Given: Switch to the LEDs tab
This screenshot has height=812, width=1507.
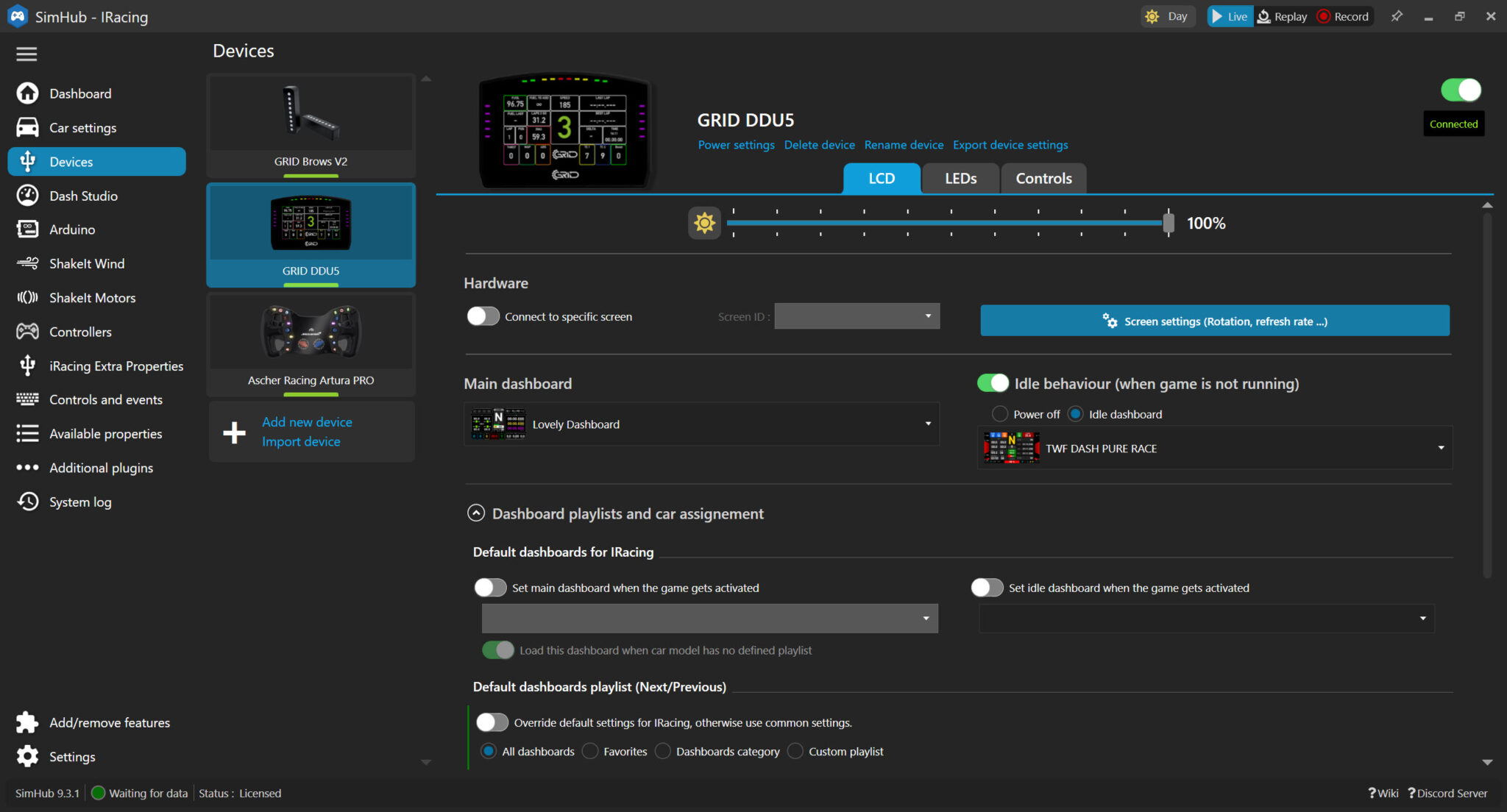Looking at the screenshot, I should pos(960,178).
